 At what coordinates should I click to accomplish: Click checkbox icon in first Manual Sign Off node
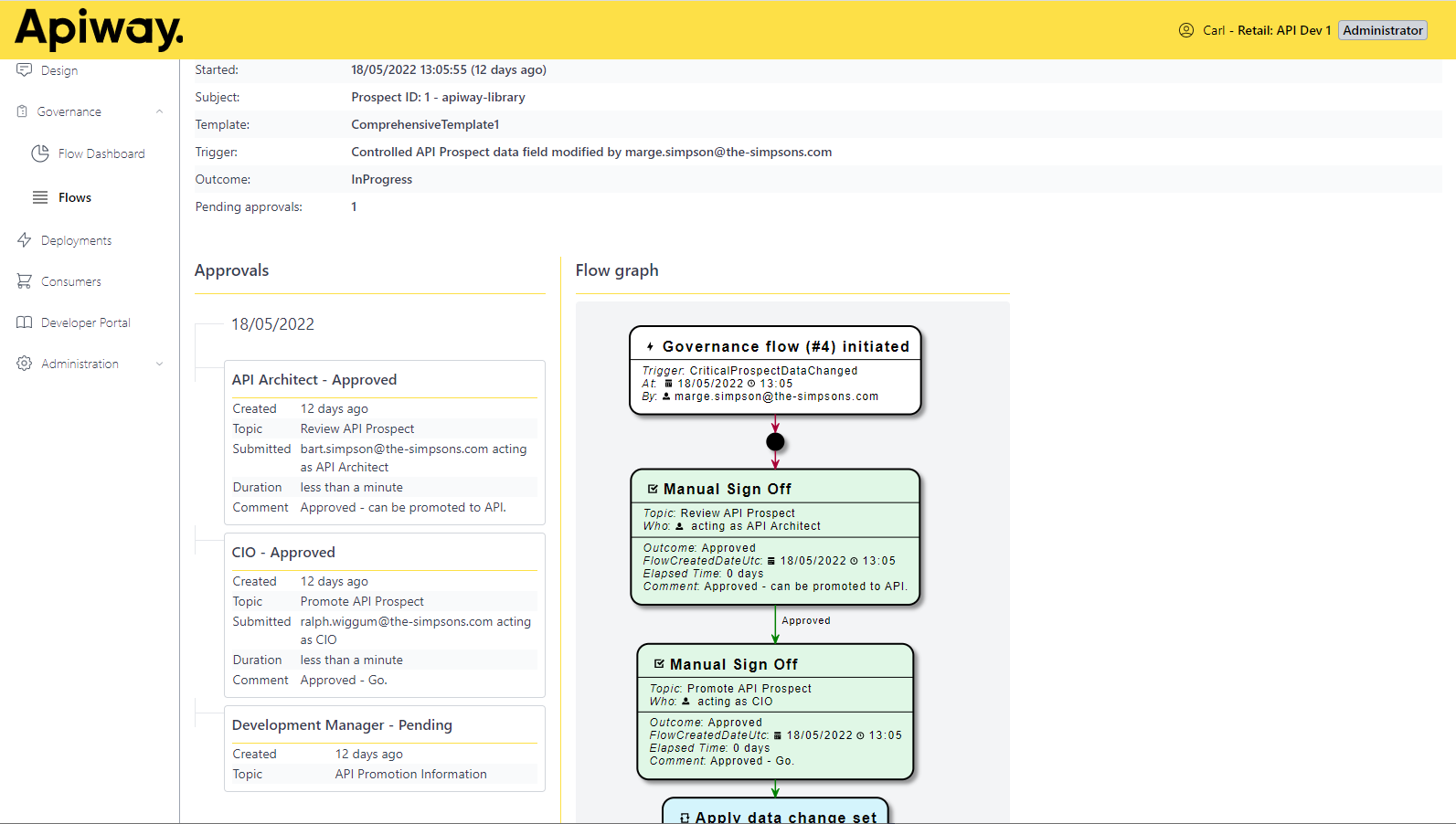(x=653, y=489)
